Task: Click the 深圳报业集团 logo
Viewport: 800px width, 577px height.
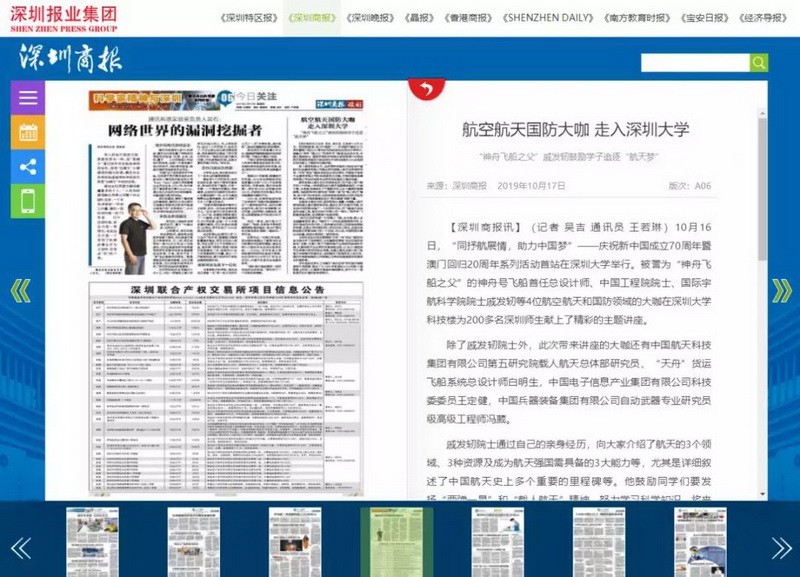Action: (64, 18)
